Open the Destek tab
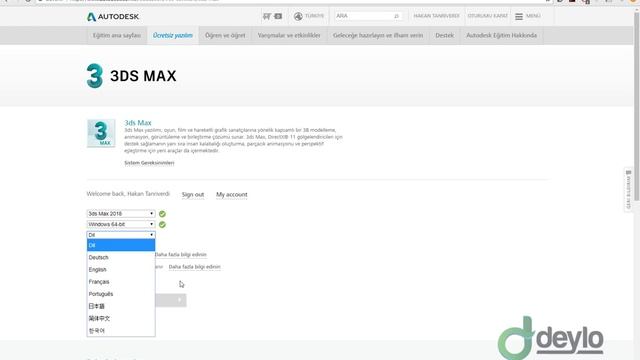Viewport: 640px width, 360px height. tap(444, 36)
